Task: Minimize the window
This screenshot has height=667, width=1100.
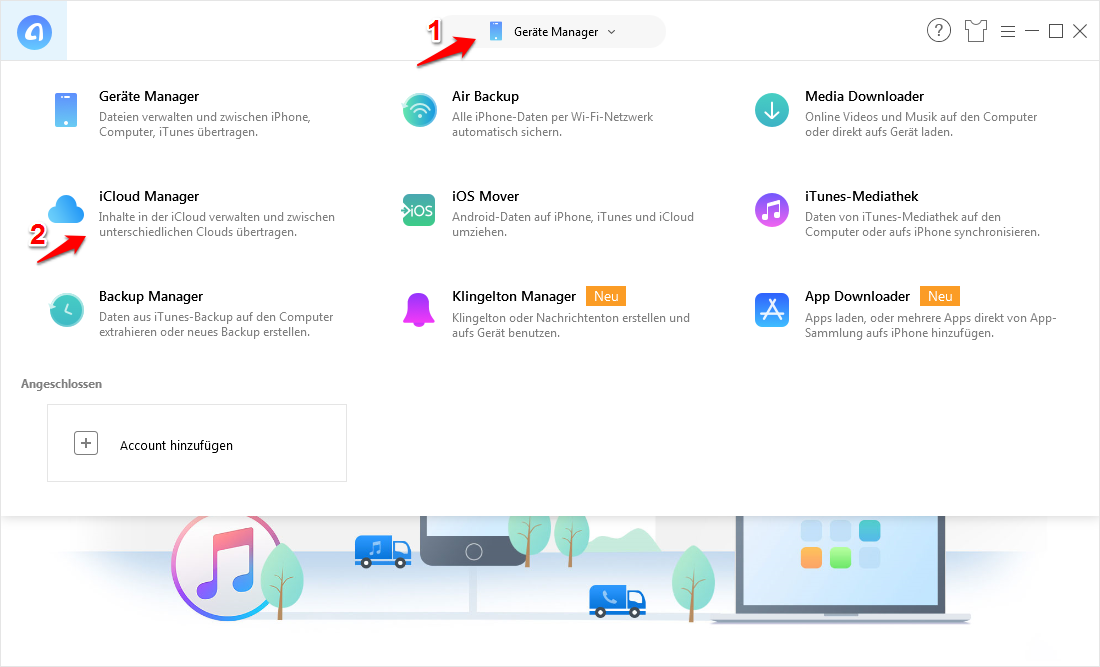Action: point(1032,31)
